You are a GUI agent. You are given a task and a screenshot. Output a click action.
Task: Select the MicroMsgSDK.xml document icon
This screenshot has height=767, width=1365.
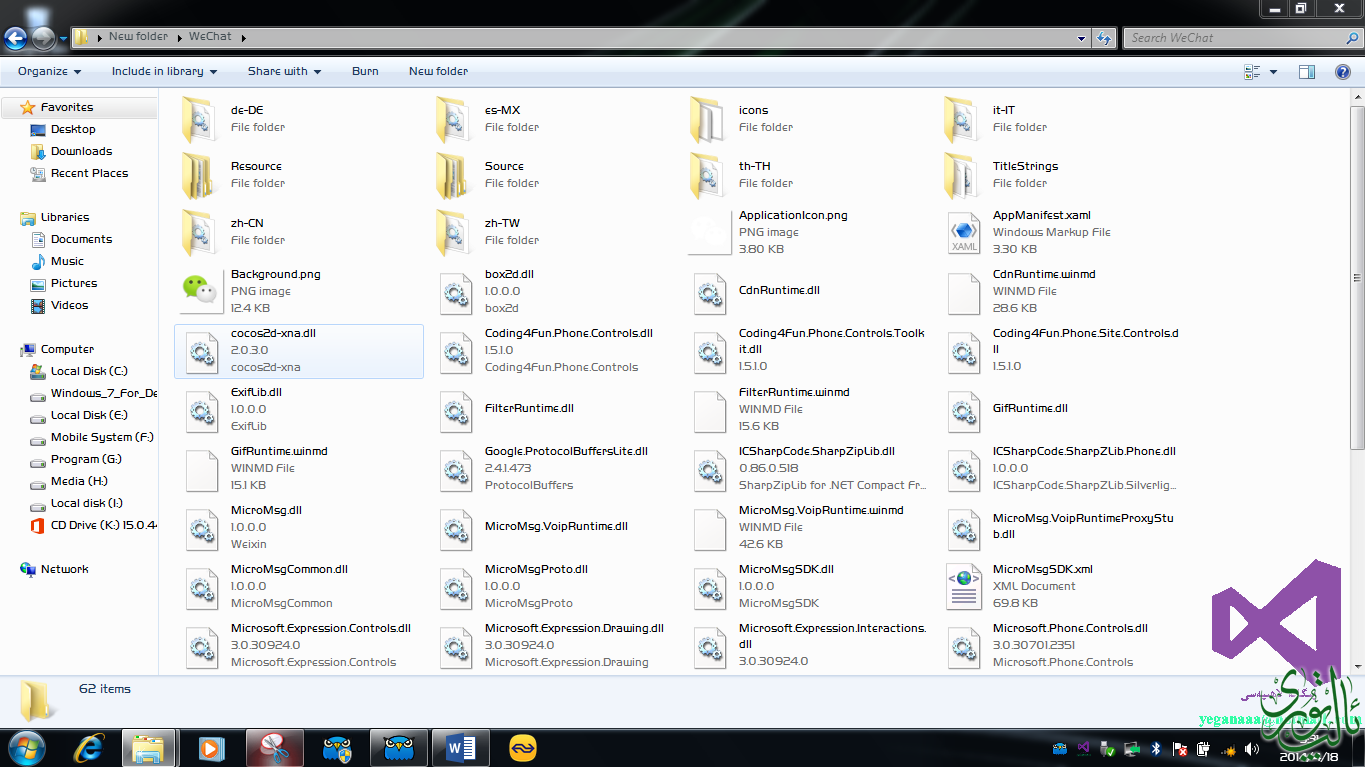(x=963, y=586)
